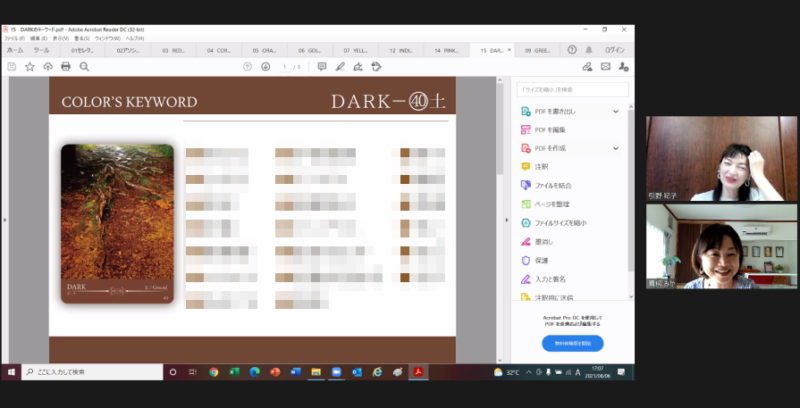Open the 保護 protect tool
Image resolution: width=800 pixels, height=408 pixels.
pyautogui.click(x=541, y=260)
